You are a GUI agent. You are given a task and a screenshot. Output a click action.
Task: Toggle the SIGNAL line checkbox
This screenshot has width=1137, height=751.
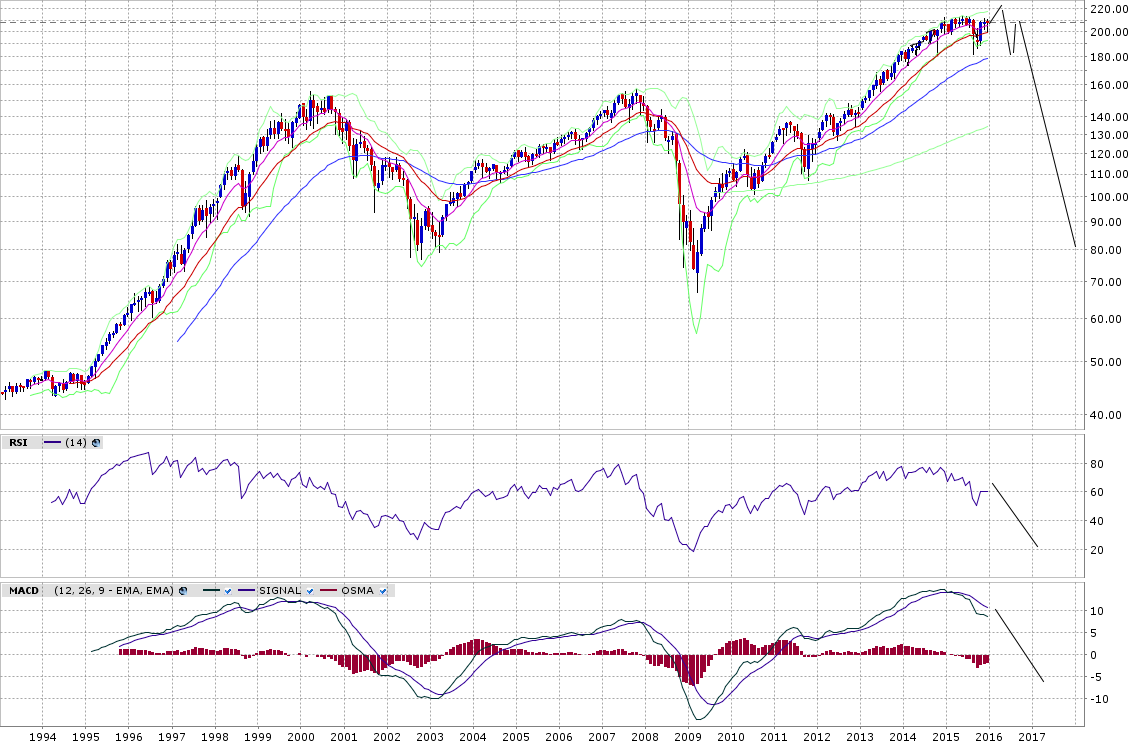(310, 592)
